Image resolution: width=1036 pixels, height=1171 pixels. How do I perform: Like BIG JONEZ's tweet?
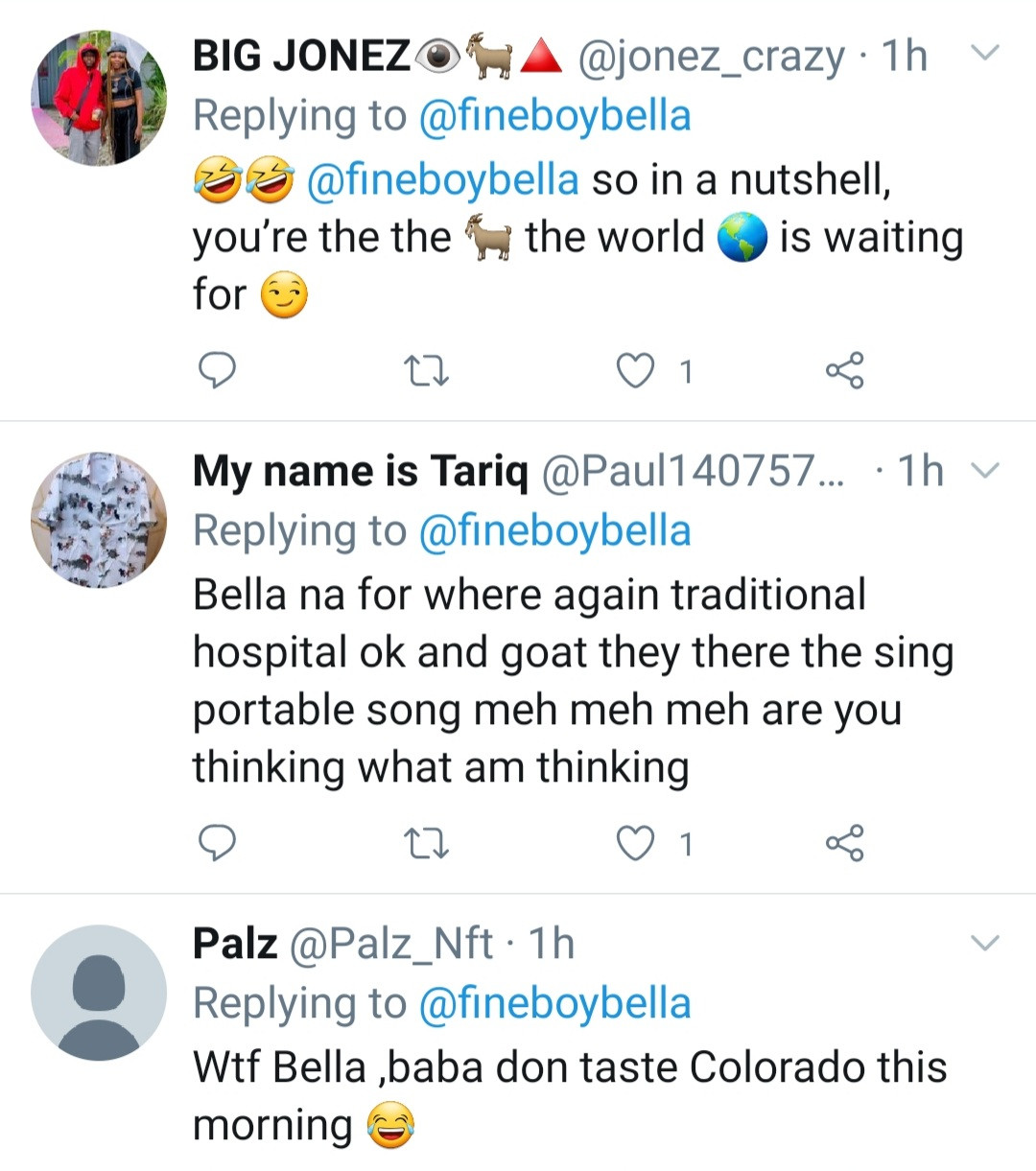point(635,370)
